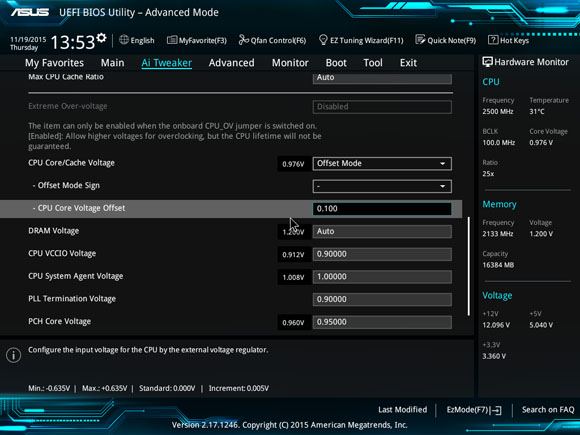Viewport: 580px width, 435px height.
Task: Click the 0.912V reading for CPU VCCIO
Action: (x=293, y=255)
